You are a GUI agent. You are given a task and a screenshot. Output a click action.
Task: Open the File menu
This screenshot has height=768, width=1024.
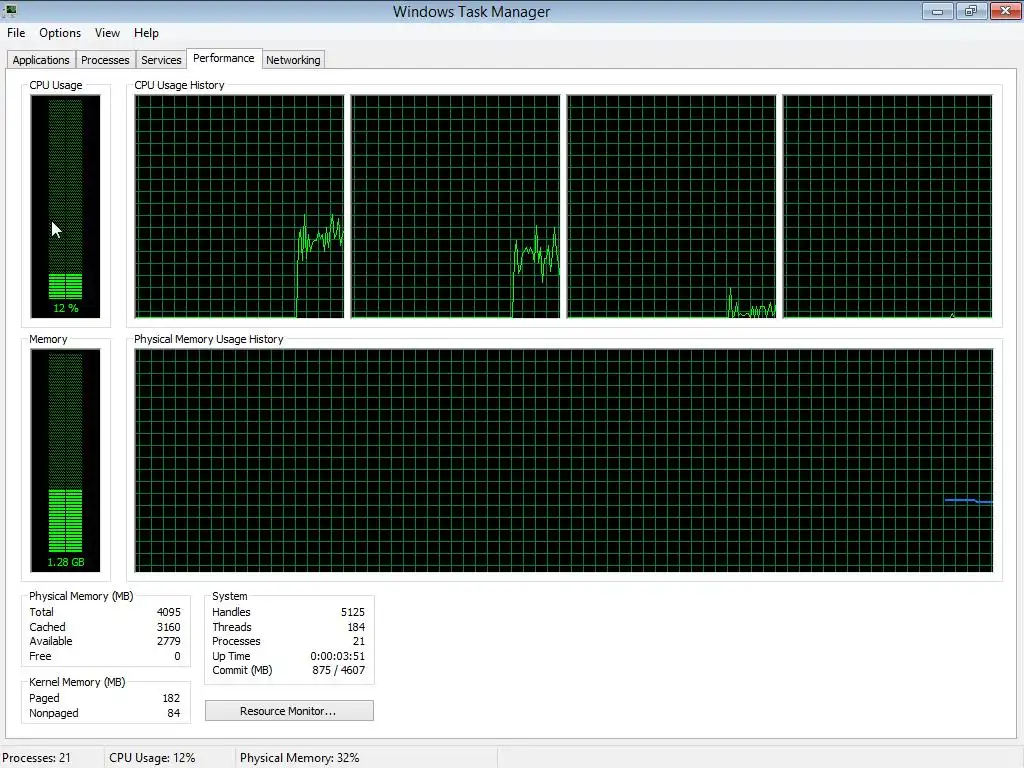pos(16,33)
